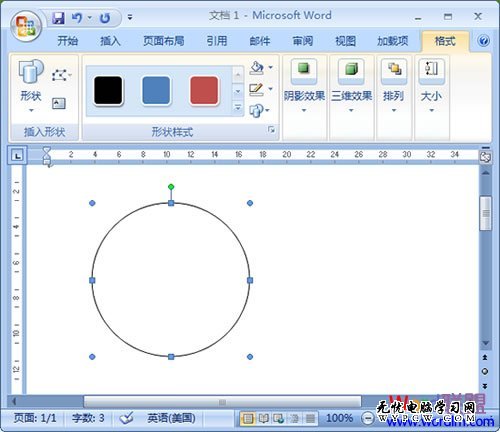The width and height of the screenshot is (500, 432).
Task: Switch to Print Layout view
Action: pyautogui.click(x=248, y=418)
